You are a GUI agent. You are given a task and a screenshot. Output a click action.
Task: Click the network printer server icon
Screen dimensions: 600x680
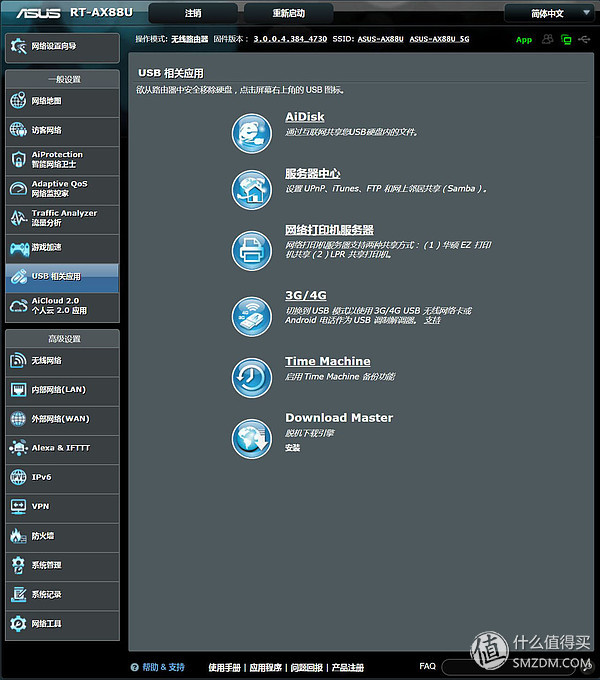[x=251, y=251]
